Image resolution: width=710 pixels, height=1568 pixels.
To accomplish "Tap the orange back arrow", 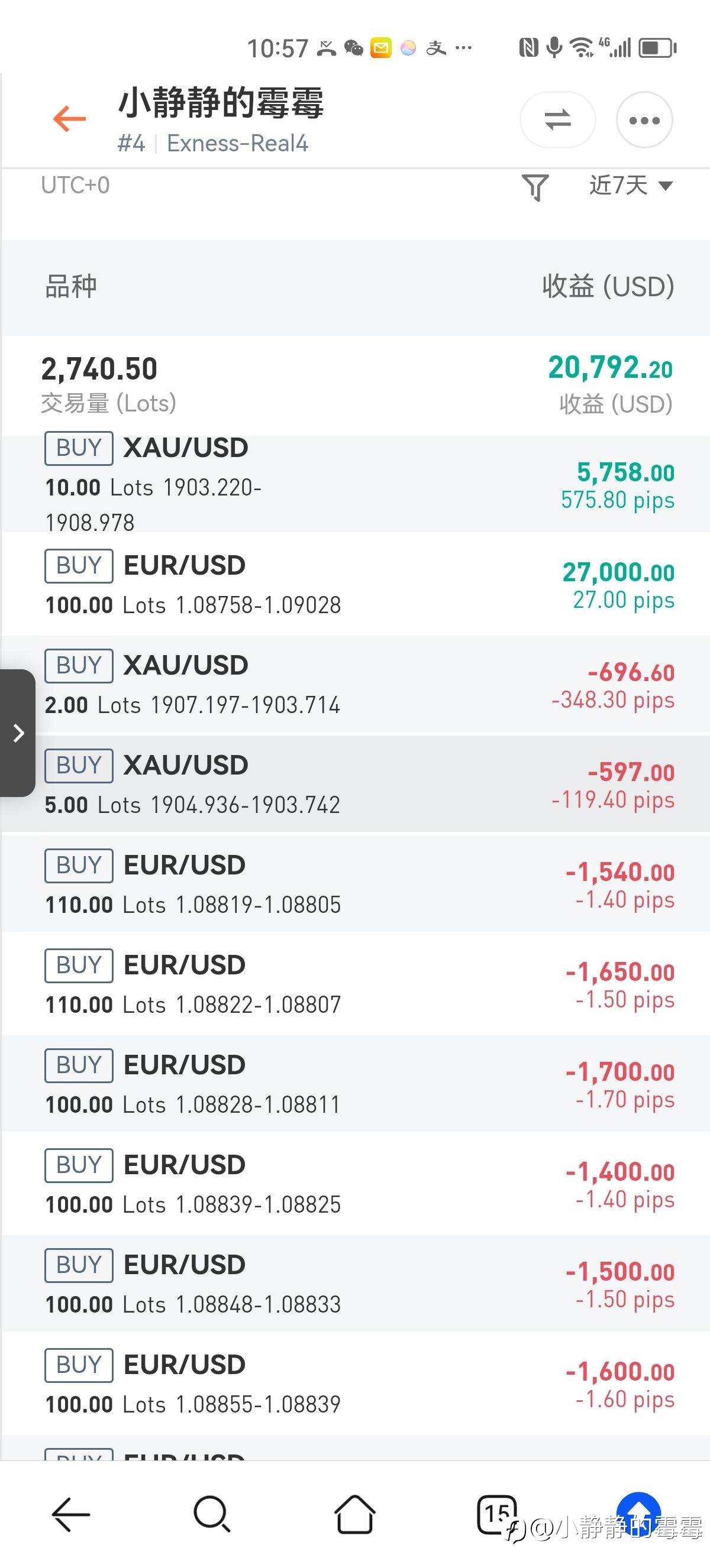I will [x=69, y=119].
